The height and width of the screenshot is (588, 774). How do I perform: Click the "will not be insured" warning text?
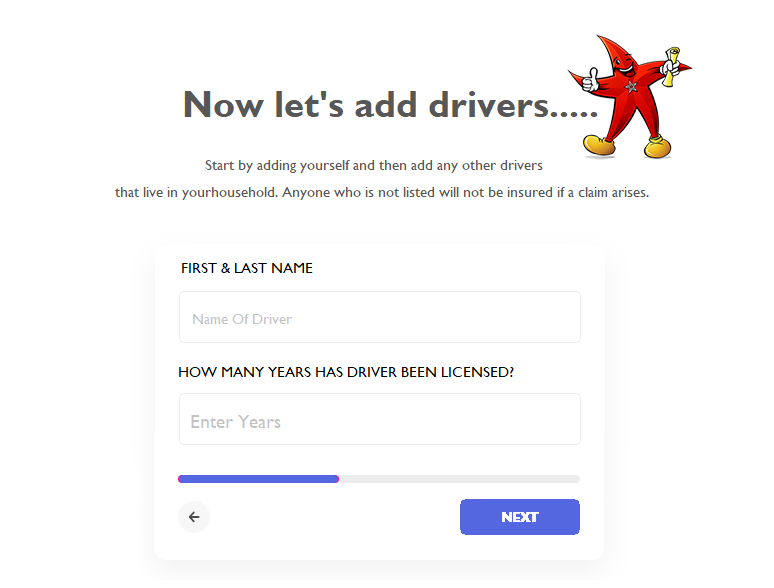point(496,193)
